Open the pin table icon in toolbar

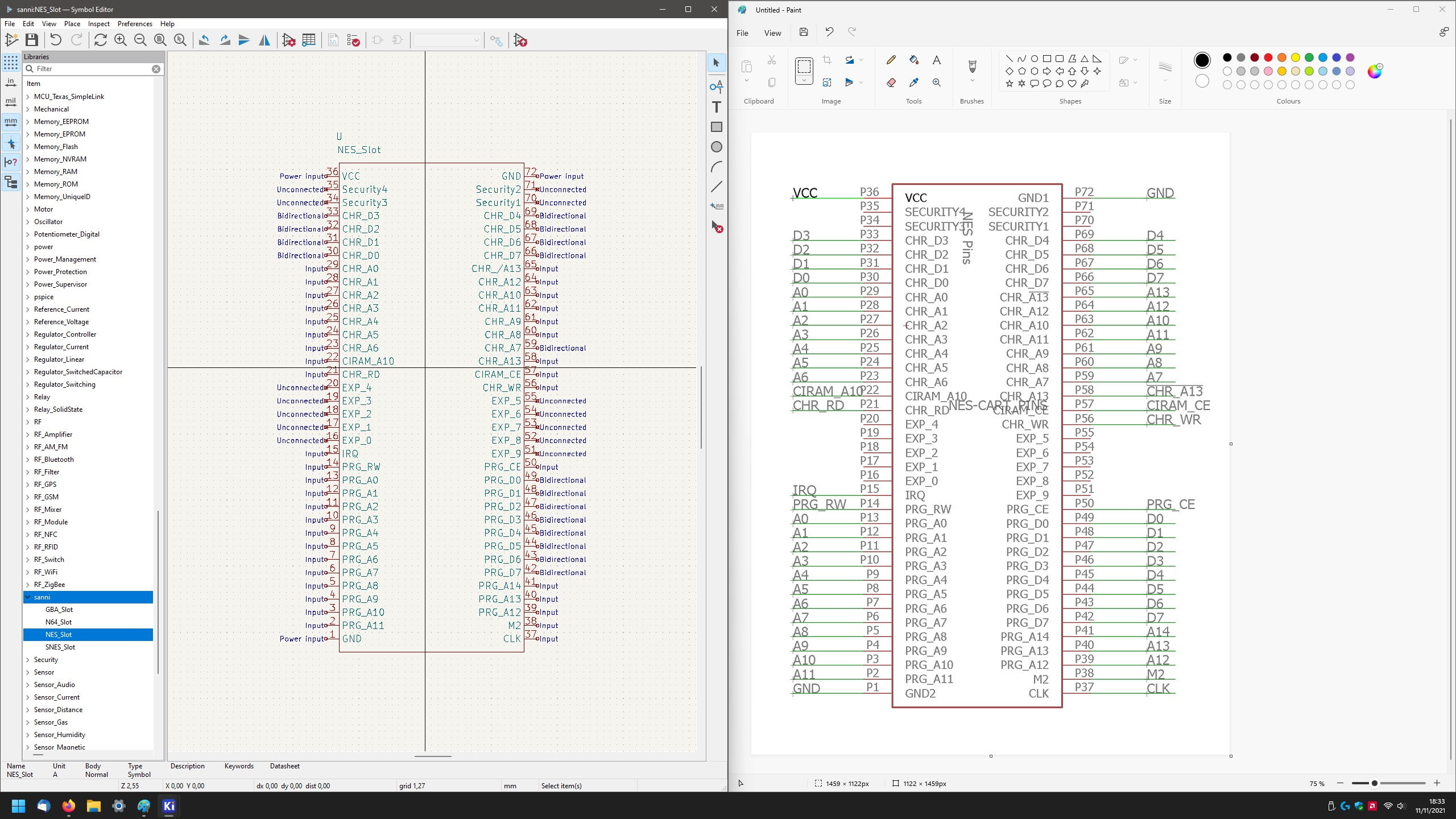pyautogui.click(x=309, y=40)
